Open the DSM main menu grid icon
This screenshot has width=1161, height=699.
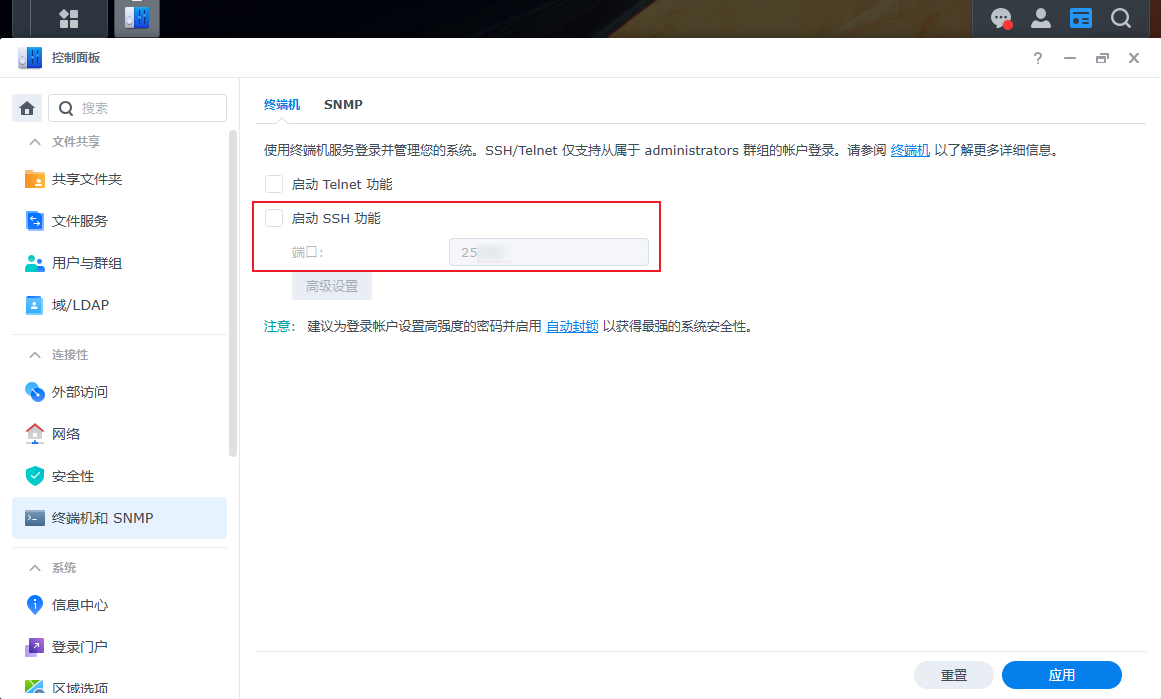tap(69, 18)
